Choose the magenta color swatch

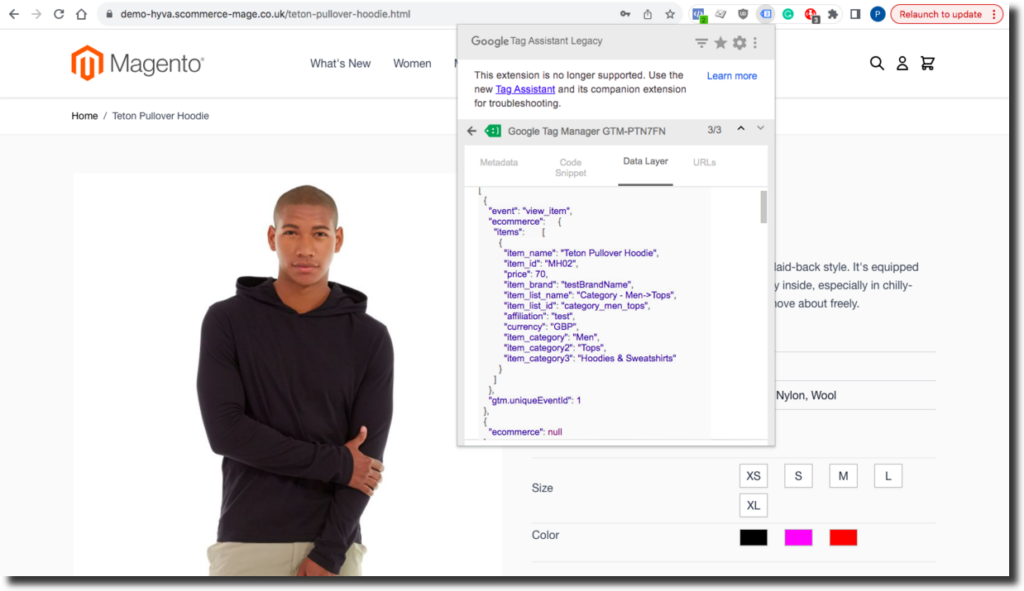tap(798, 538)
